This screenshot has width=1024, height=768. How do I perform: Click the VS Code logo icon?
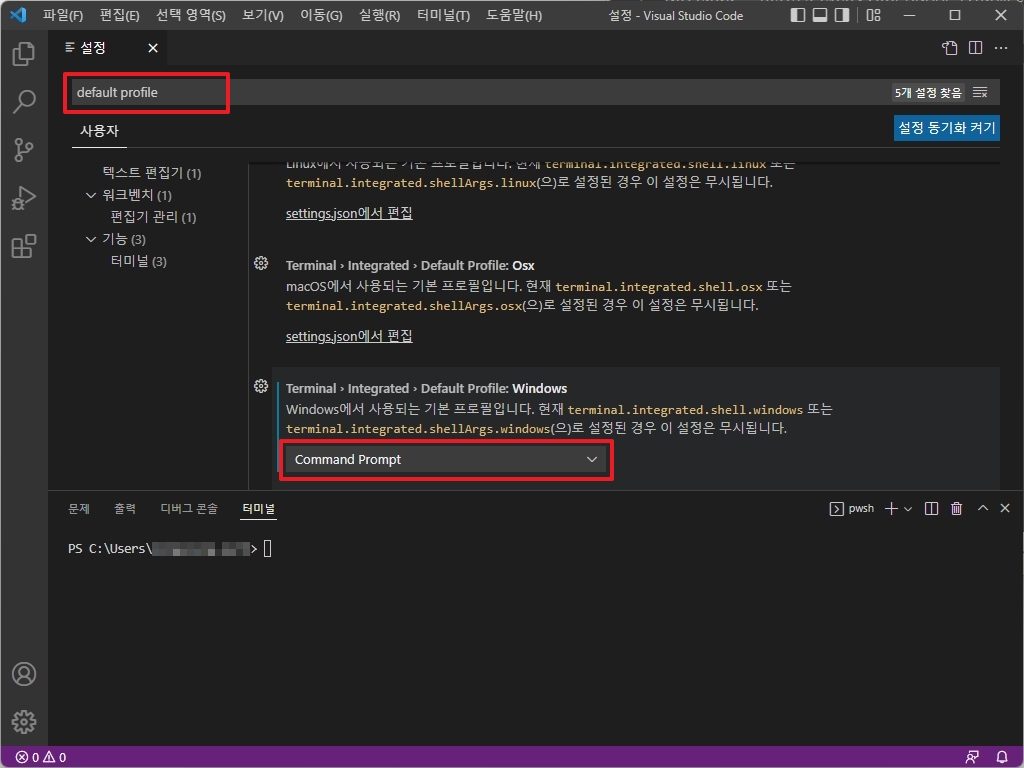(18, 14)
